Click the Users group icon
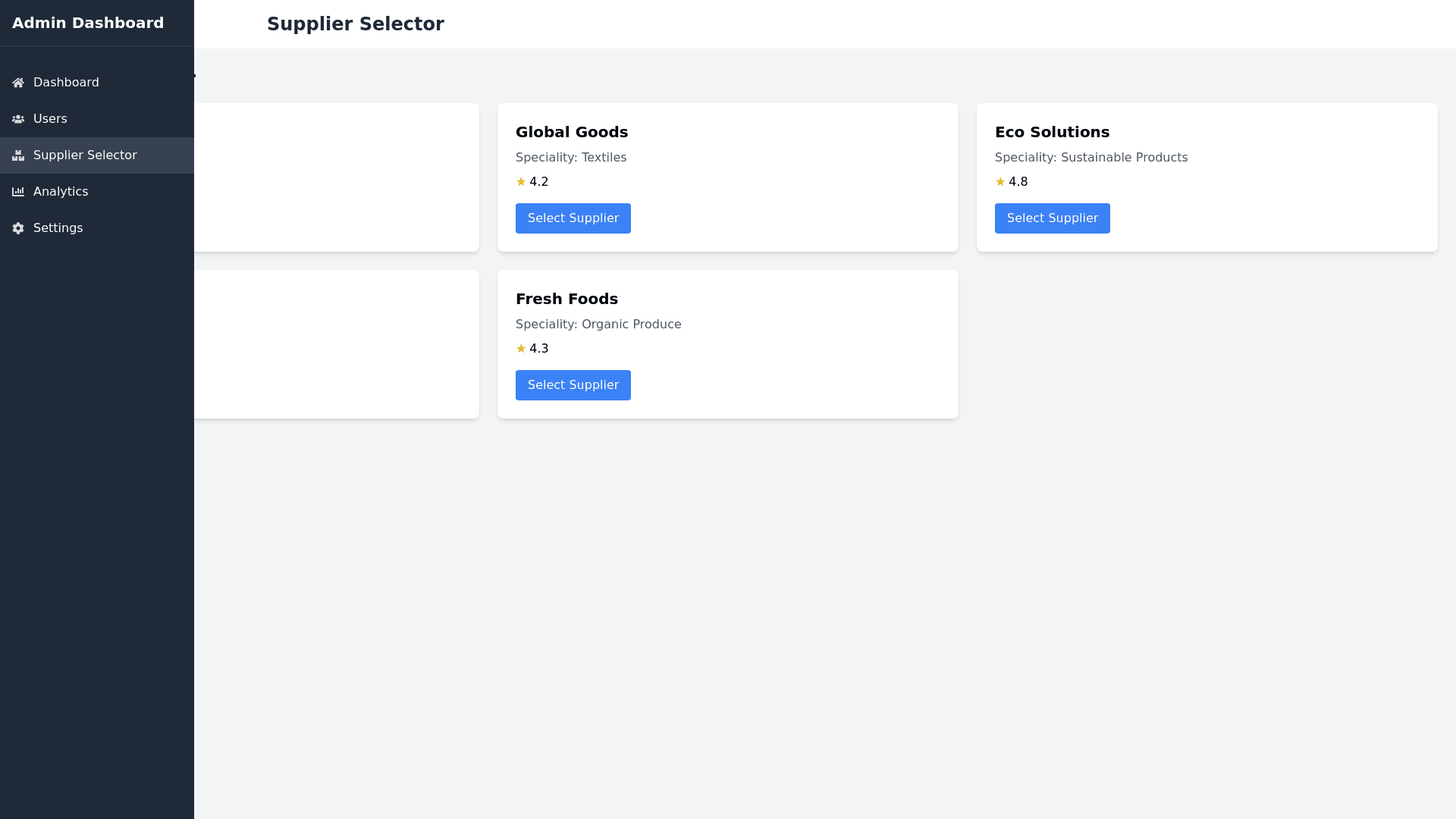The image size is (1456, 819). coord(18,119)
